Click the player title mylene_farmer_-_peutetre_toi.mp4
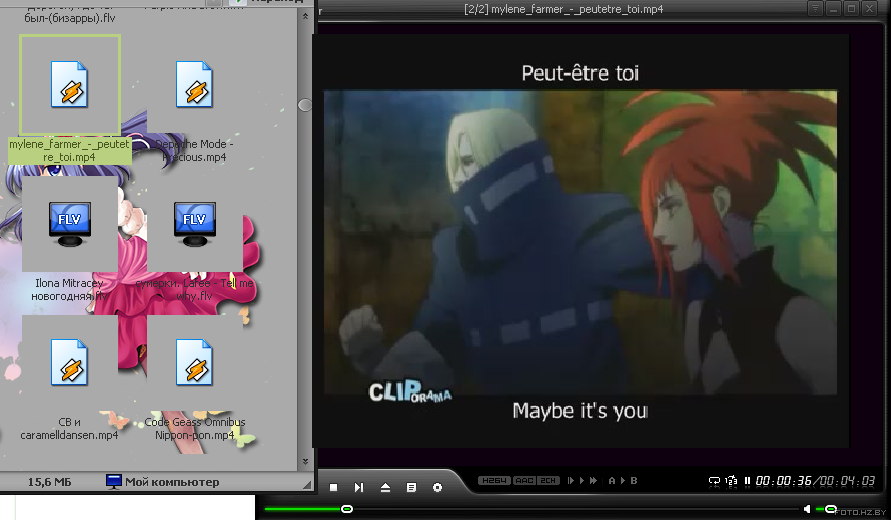The image size is (891, 520). pyautogui.click(x=577, y=9)
